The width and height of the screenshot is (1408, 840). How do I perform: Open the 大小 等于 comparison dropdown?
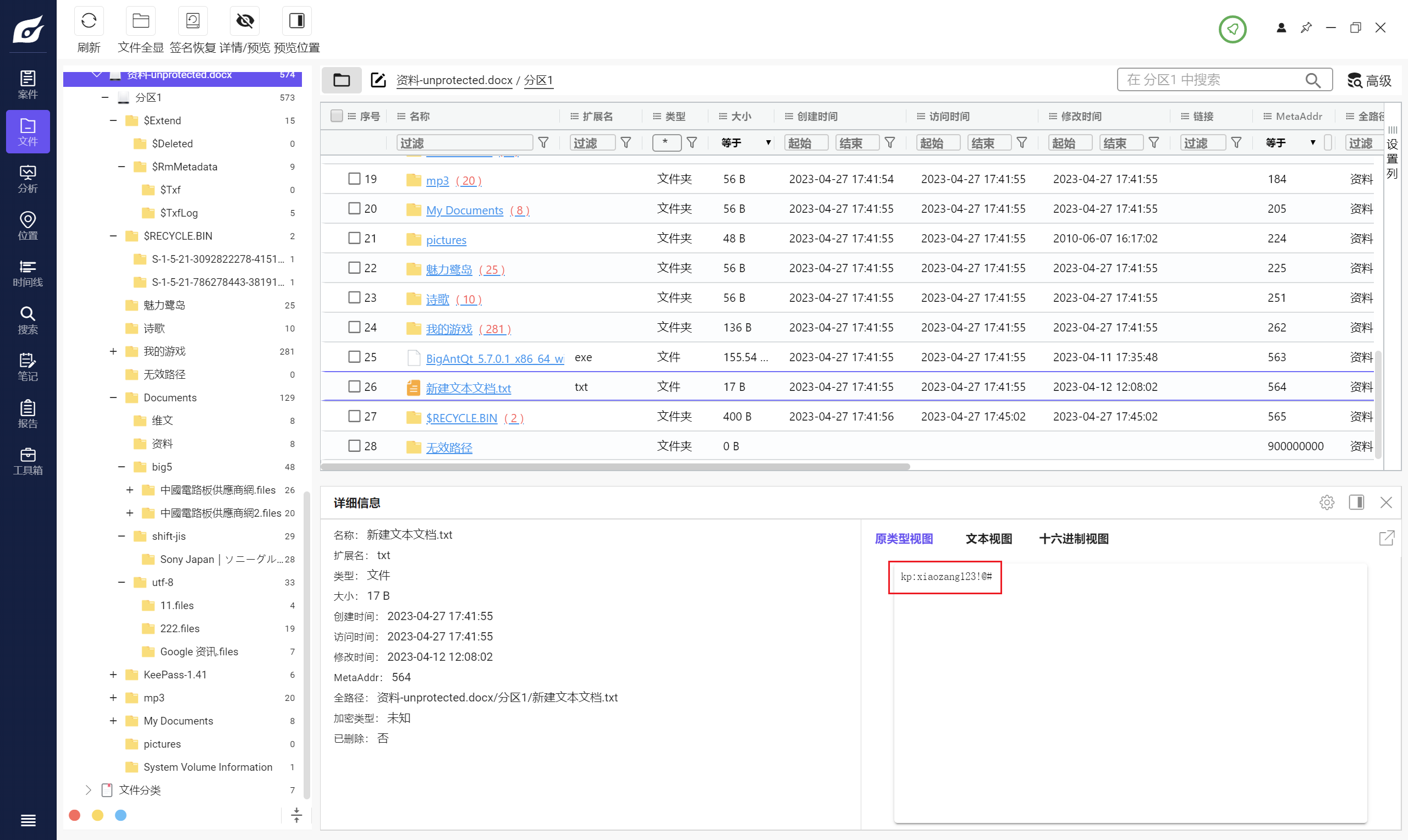click(x=746, y=142)
